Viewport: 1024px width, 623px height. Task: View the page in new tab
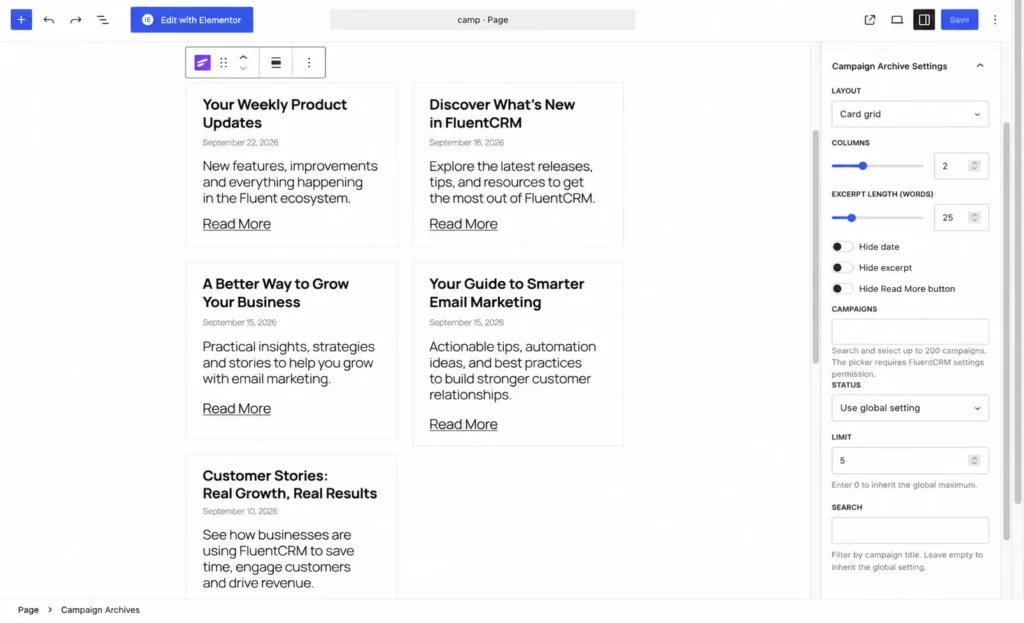(869, 20)
